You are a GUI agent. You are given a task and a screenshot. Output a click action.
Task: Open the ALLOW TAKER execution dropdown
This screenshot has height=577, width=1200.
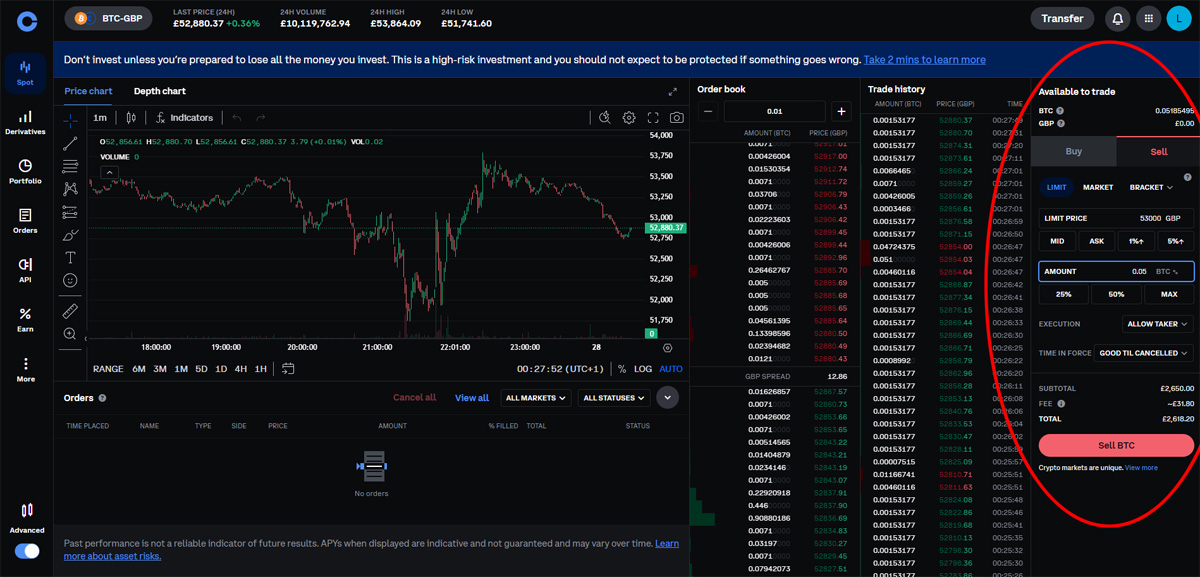coord(1158,324)
